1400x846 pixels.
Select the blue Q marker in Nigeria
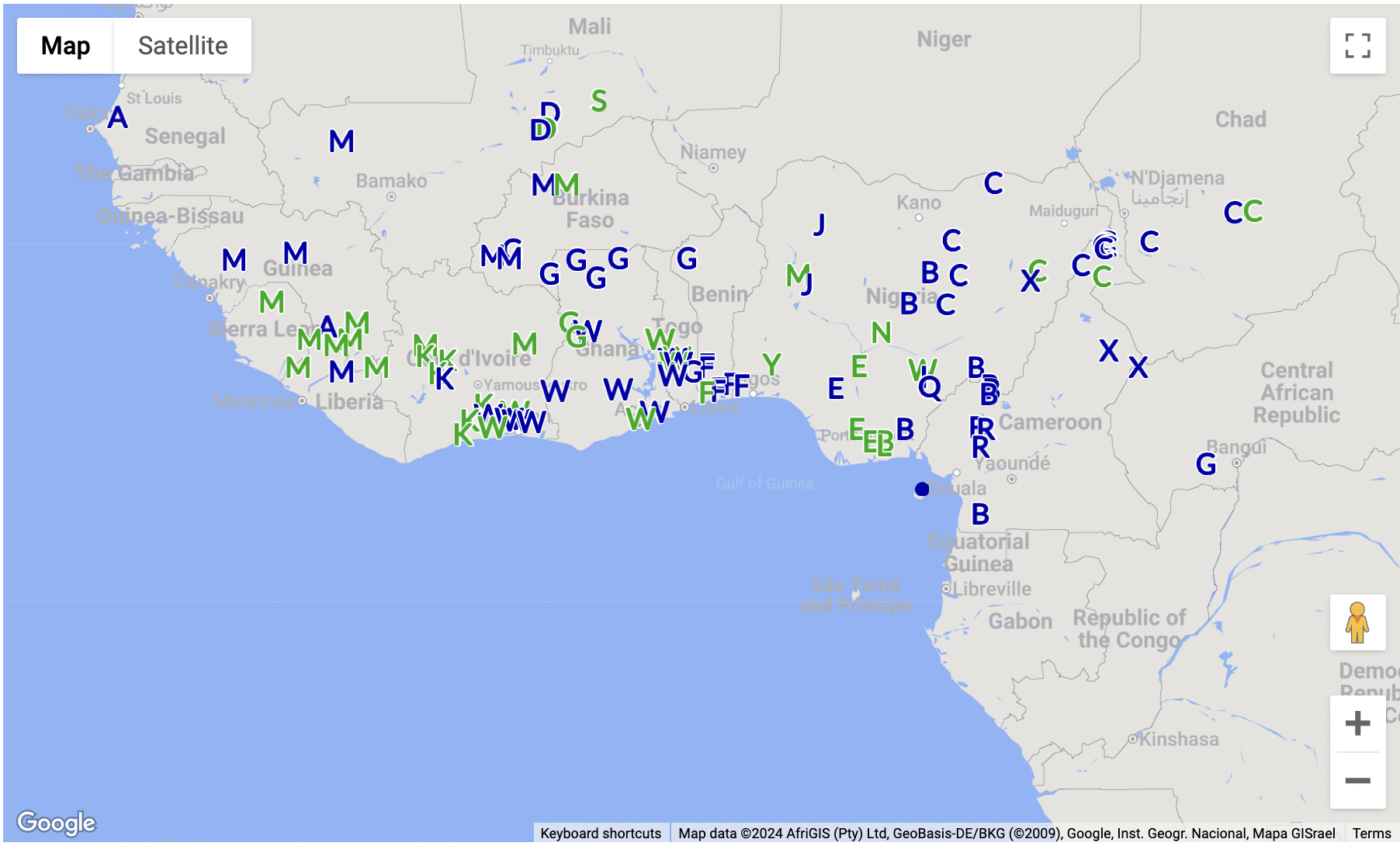point(930,387)
